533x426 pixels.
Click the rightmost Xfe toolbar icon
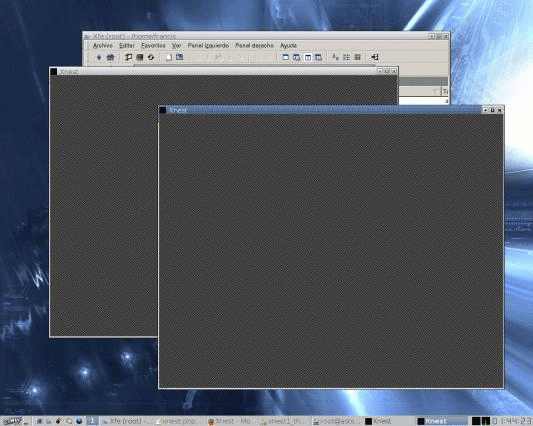tap(375, 57)
